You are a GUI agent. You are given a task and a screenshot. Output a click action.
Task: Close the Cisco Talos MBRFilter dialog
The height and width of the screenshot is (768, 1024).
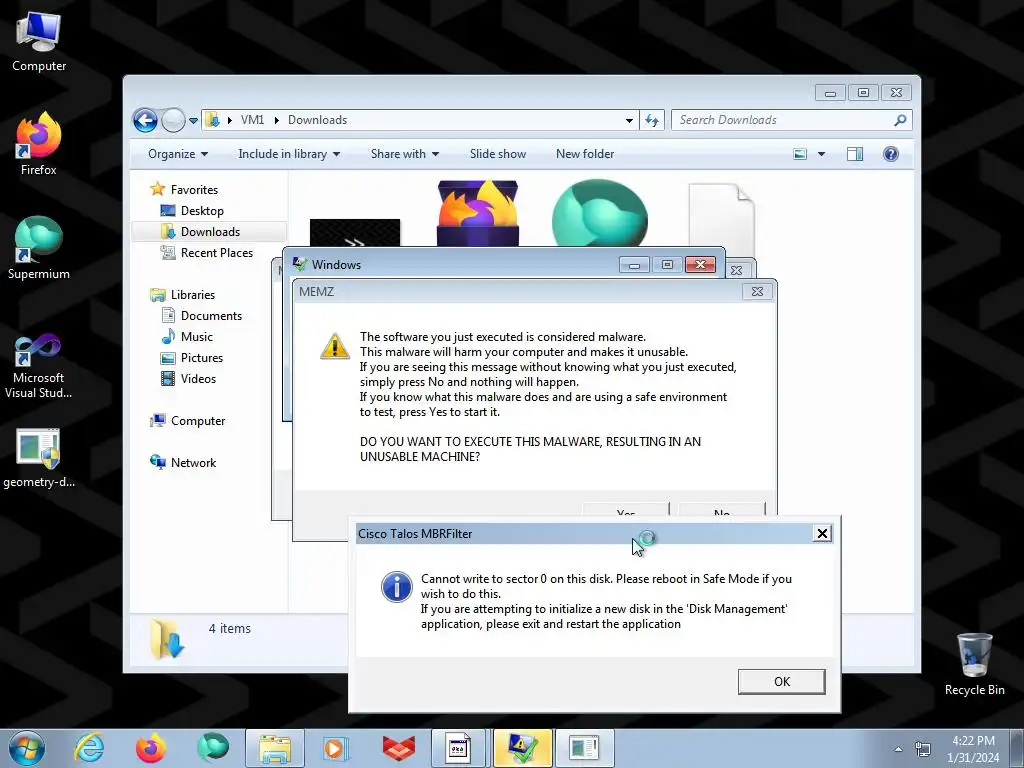click(822, 534)
